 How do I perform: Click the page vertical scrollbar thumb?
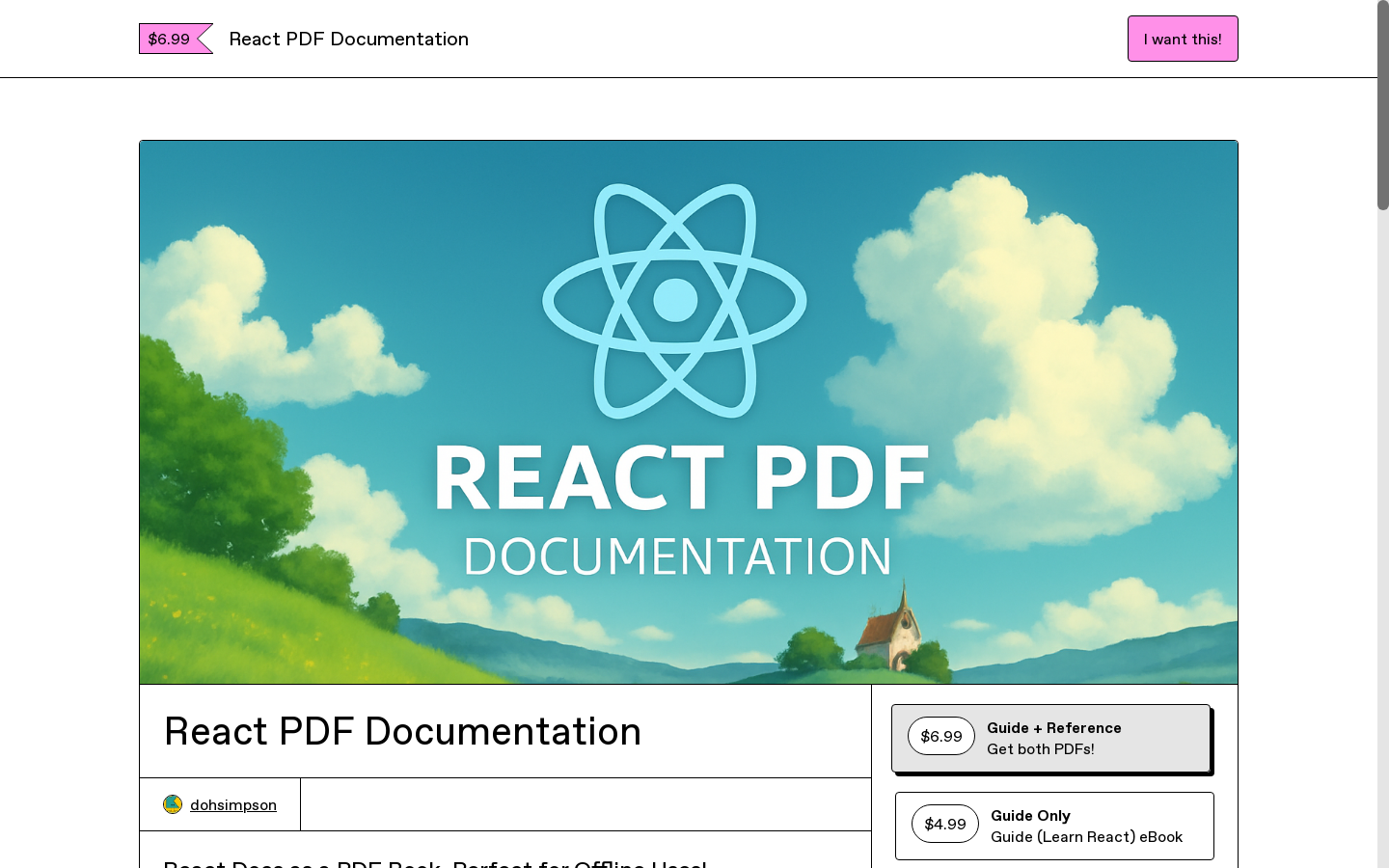coord(1383,105)
